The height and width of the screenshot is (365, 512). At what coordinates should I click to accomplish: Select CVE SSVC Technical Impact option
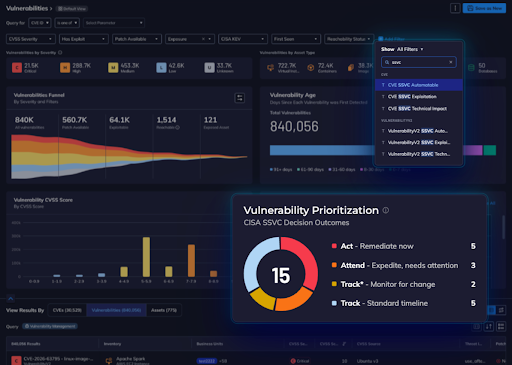(419, 109)
